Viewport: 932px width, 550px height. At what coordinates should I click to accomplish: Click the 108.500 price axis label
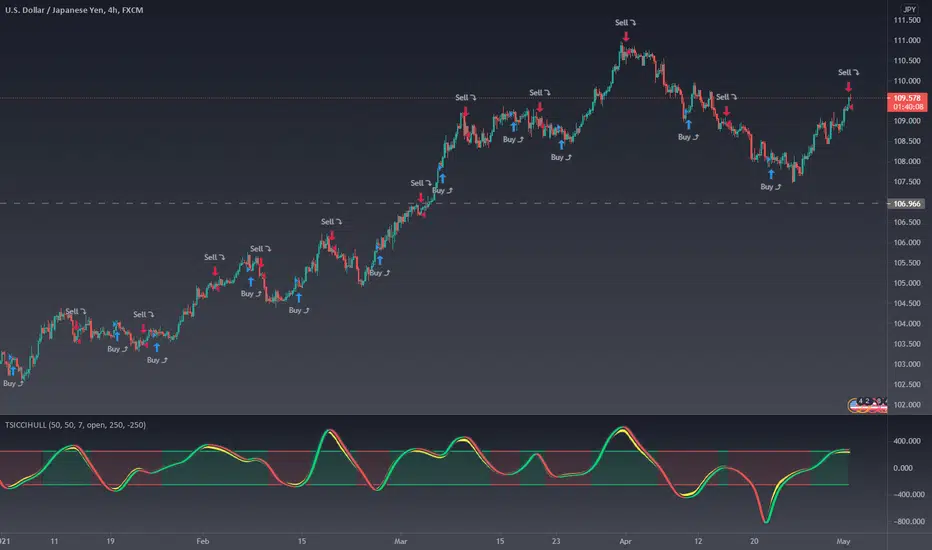click(x=907, y=142)
